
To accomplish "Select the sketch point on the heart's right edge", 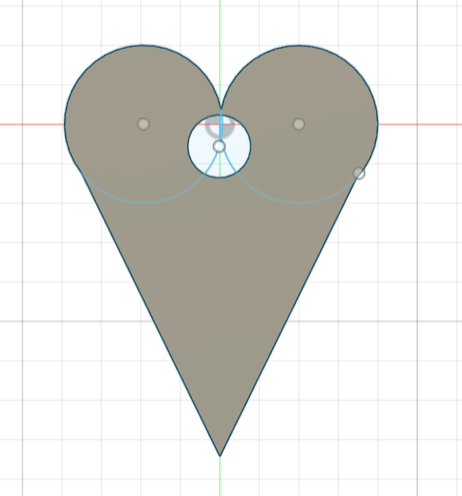I will [x=359, y=173].
